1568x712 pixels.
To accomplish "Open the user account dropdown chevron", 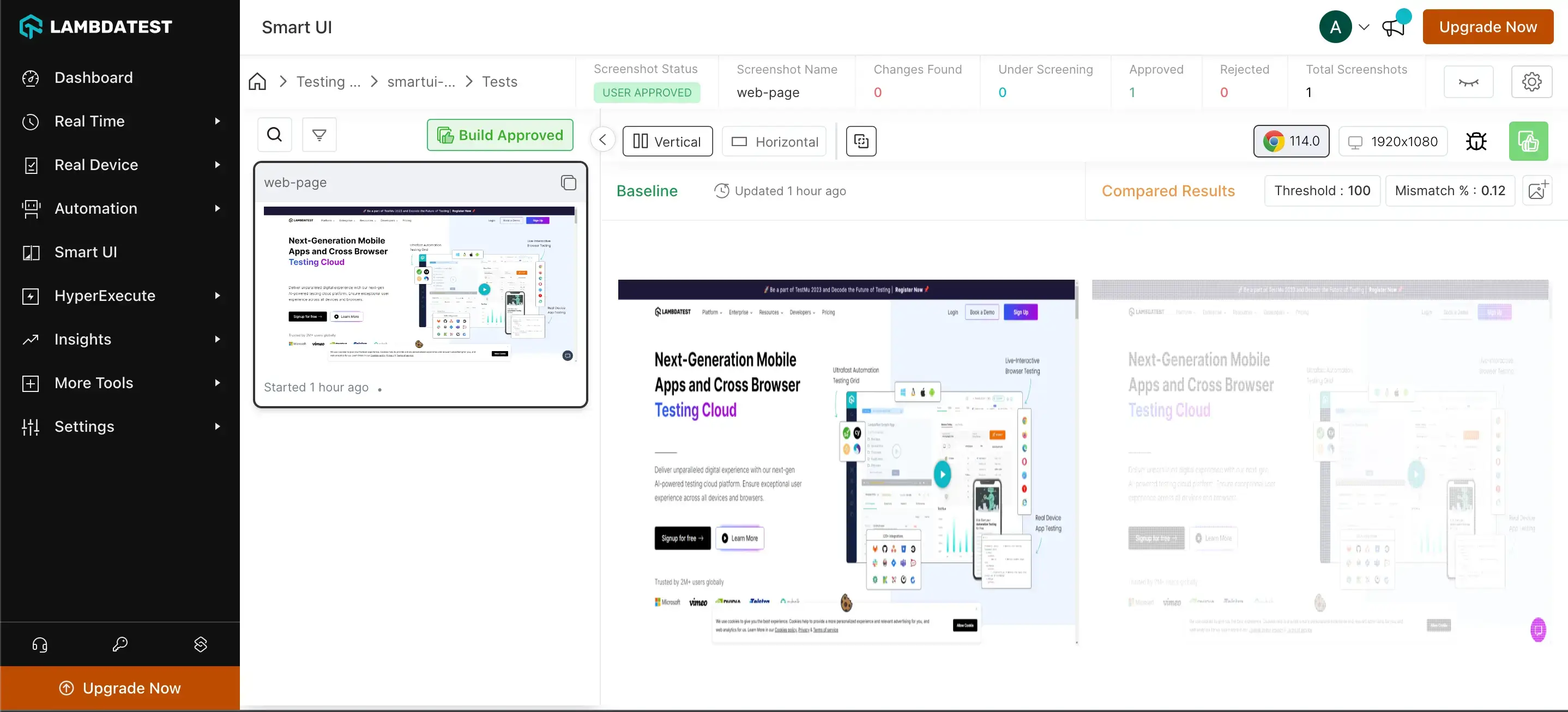I will pos(1364,27).
